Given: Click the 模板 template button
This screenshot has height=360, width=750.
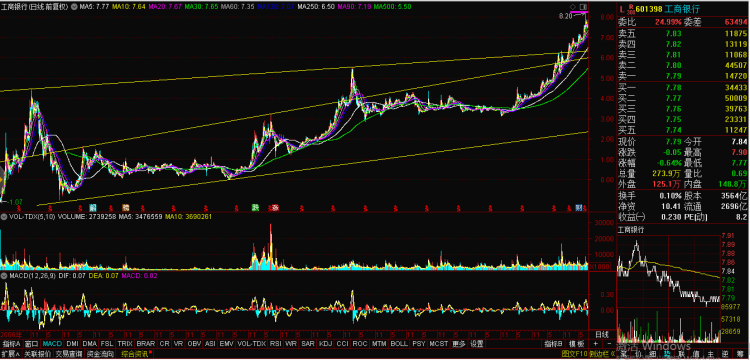Looking at the screenshot, I should click(576, 344).
